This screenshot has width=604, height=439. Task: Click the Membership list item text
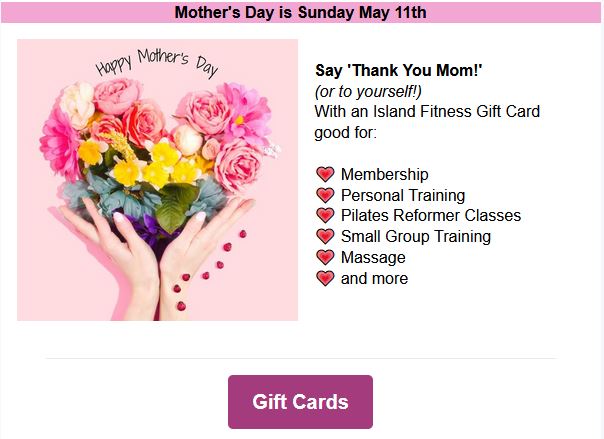[384, 174]
